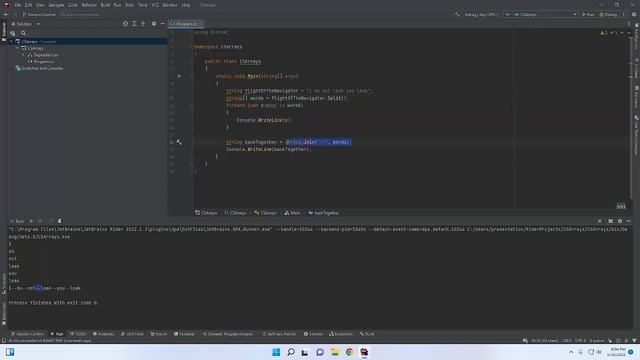Screen dimensions: 640x360
Task: Open the Dynamic Program Analysis tab
Action: pos(228,334)
